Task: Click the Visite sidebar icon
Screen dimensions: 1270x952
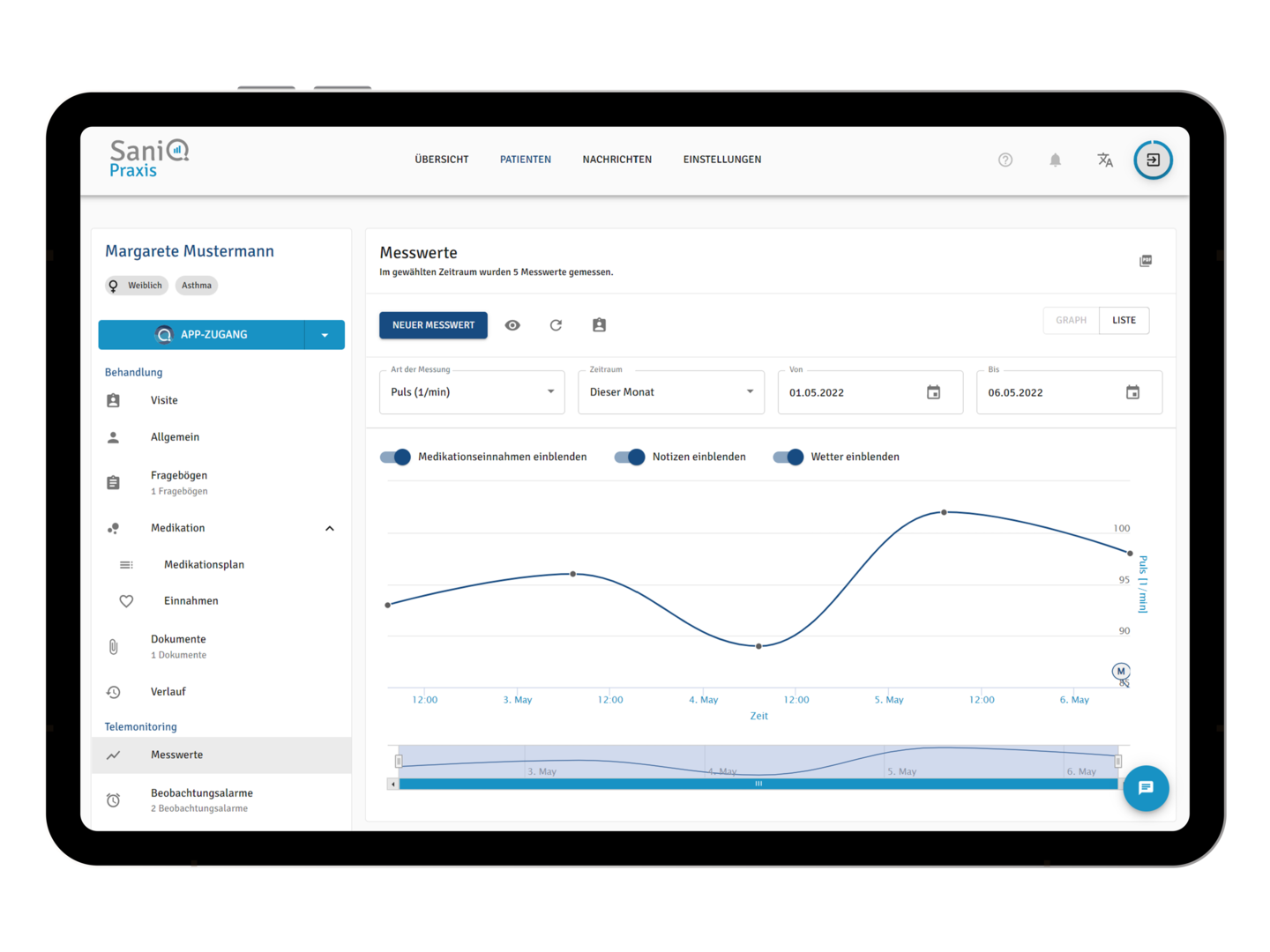Action: click(113, 400)
